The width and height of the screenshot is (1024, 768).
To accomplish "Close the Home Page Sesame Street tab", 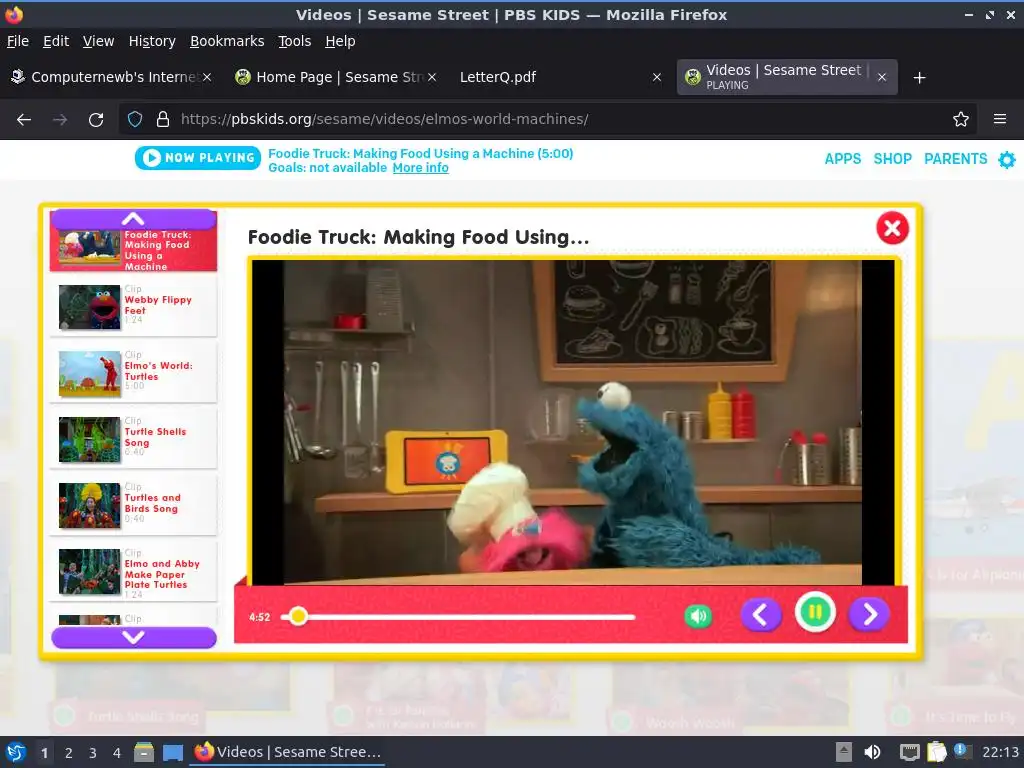I will (432, 77).
